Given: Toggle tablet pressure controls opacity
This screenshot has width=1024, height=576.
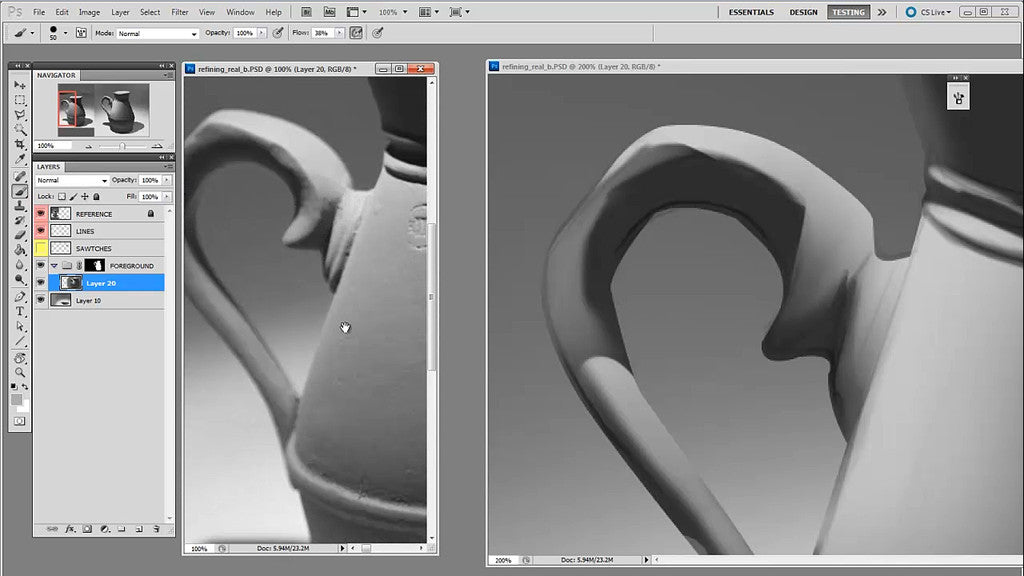Looking at the screenshot, I should click(278, 33).
